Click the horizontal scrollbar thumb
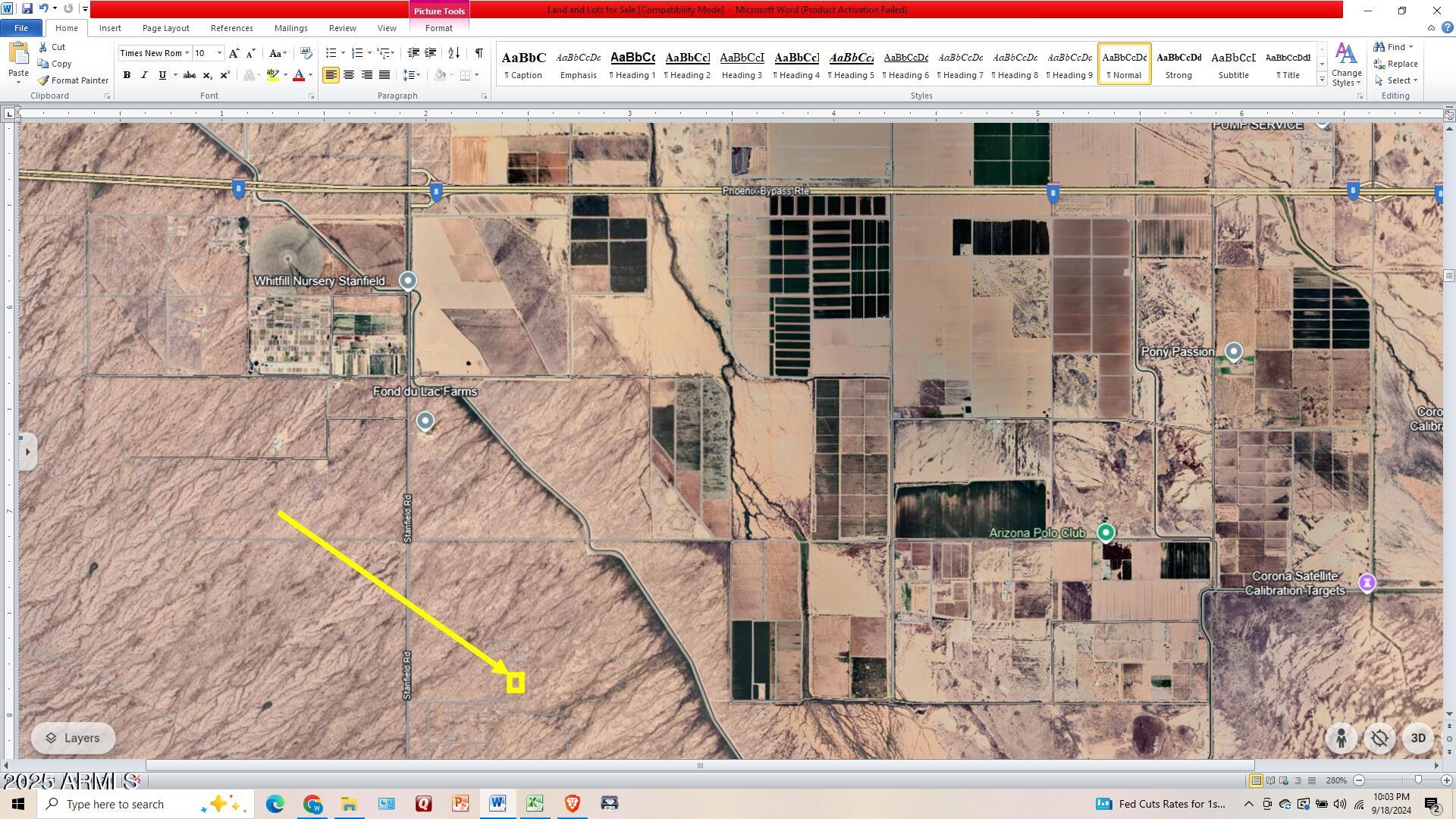 (699, 765)
